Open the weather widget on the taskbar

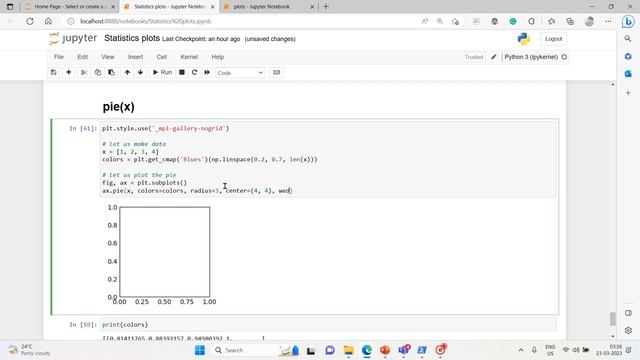coord(29,350)
